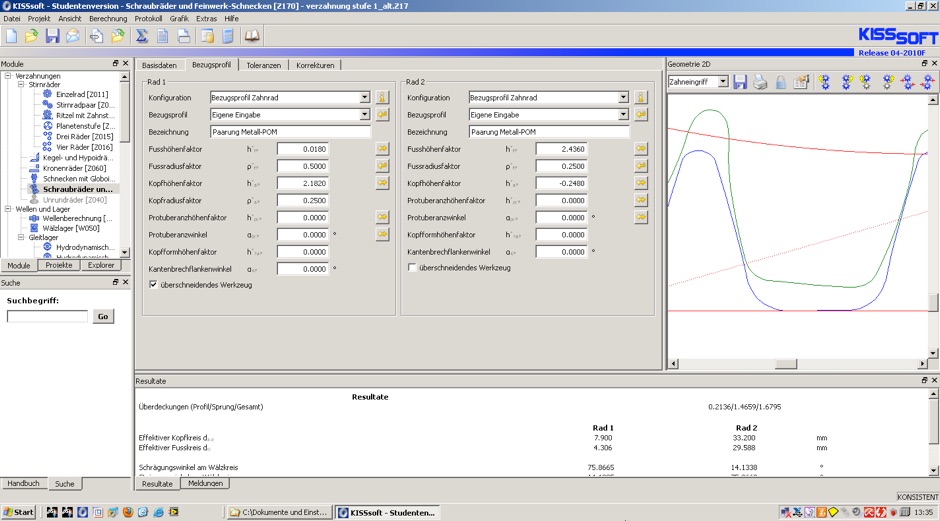Screen dimensions: 940x521
Task: Click arrow button beside Rad 1 Protuberanzwinkel
Action: 382,234
